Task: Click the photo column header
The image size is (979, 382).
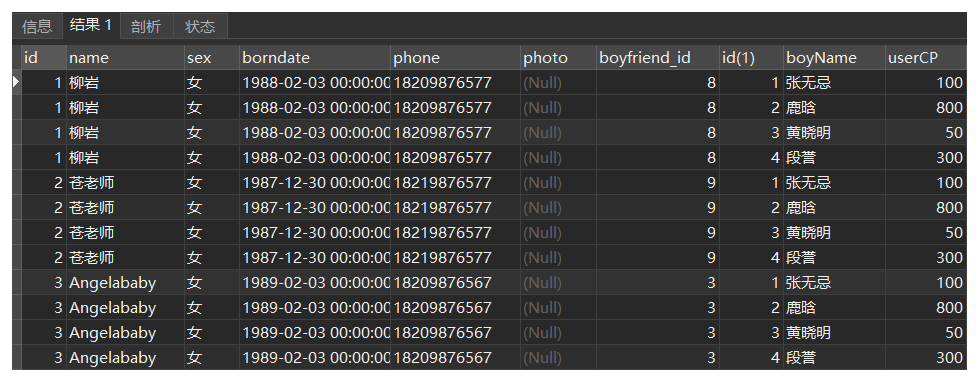Action: (x=558, y=57)
